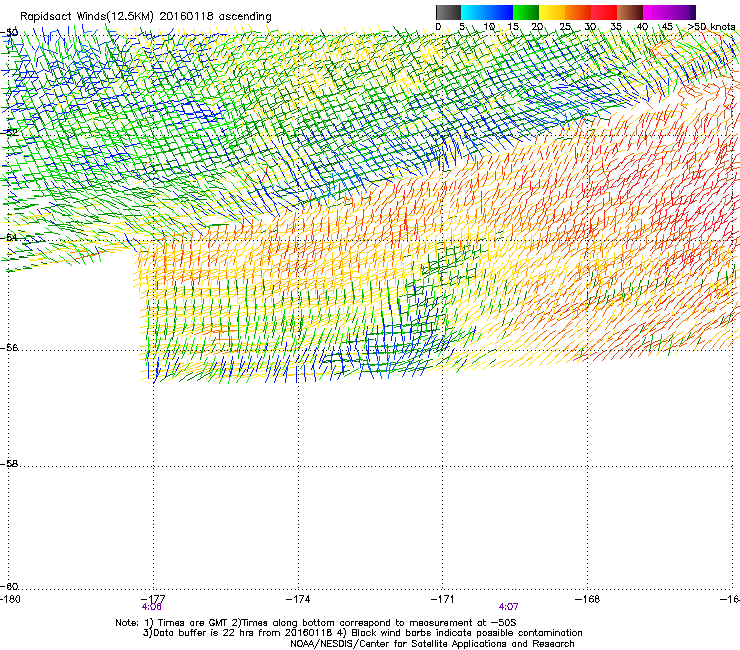The height and width of the screenshot is (650, 740).
Task: Click the legend label '40'
Action: pyautogui.click(x=642, y=27)
